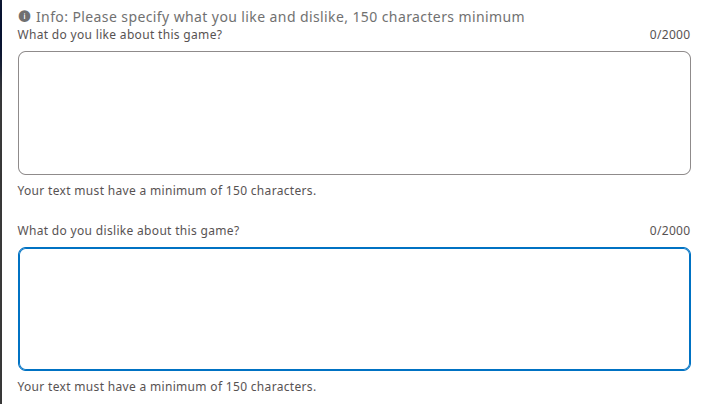The image size is (705, 404).
Task: Click the minimum characters warning under the dislike box
Action: [x=167, y=387]
